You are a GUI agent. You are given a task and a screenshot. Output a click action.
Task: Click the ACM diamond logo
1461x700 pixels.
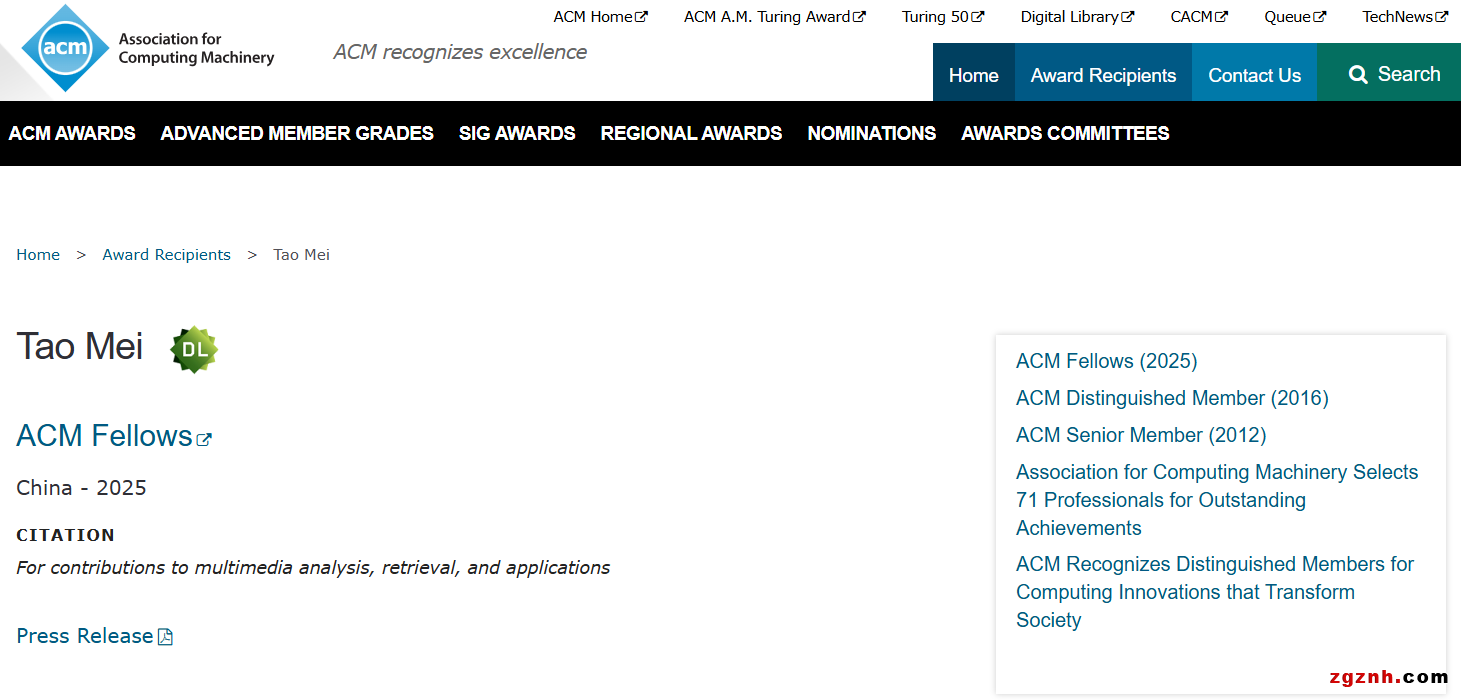coord(66,48)
